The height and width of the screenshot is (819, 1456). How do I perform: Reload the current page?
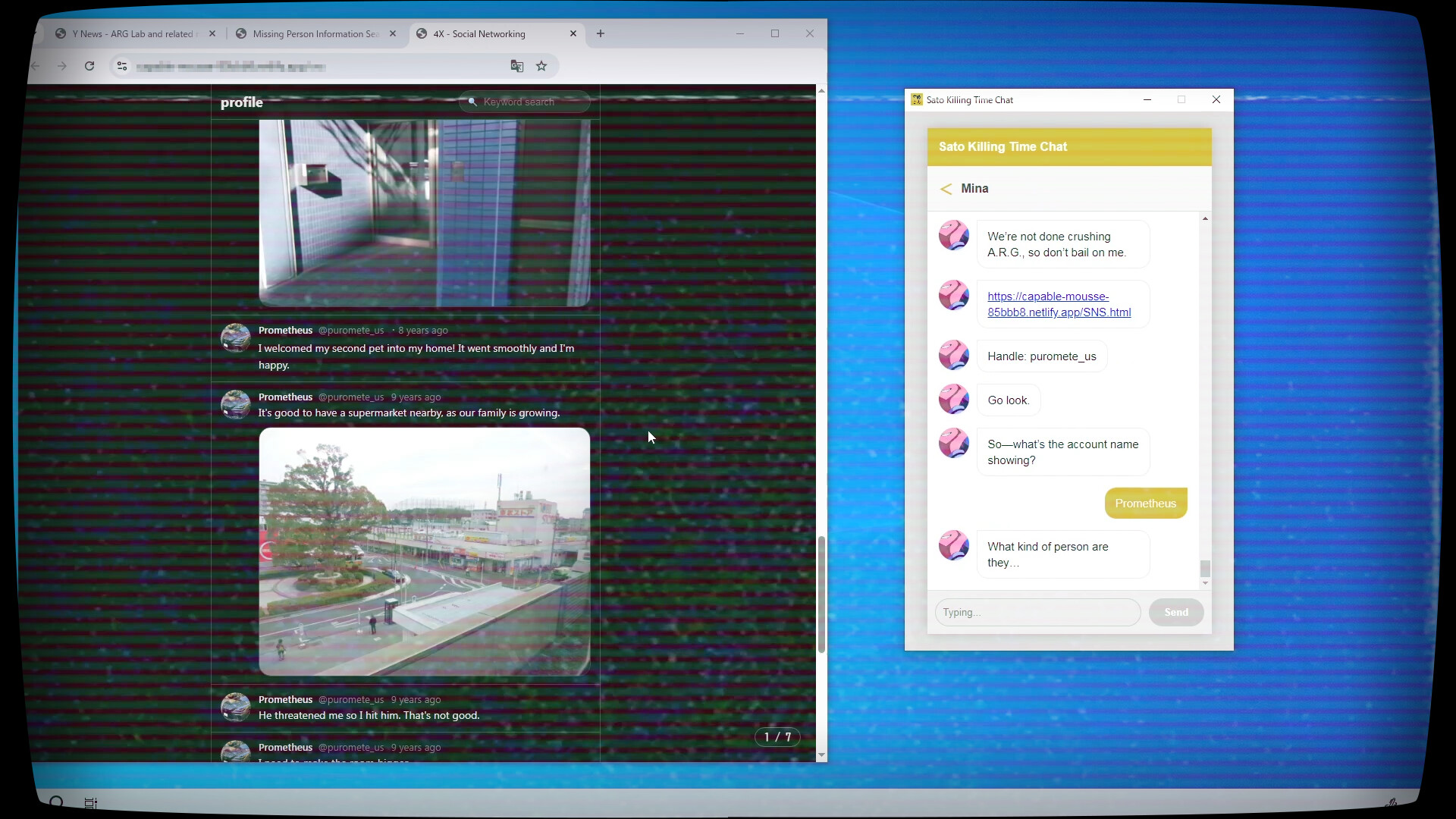tap(89, 66)
